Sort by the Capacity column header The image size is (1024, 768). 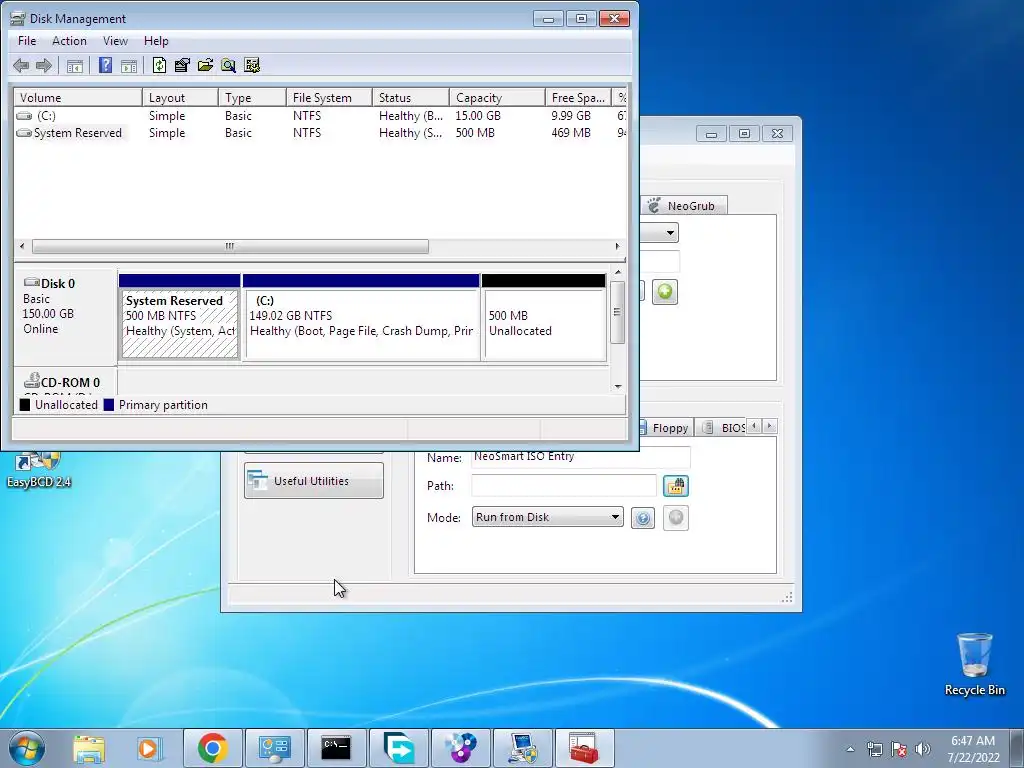pyautogui.click(x=497, y=97)
